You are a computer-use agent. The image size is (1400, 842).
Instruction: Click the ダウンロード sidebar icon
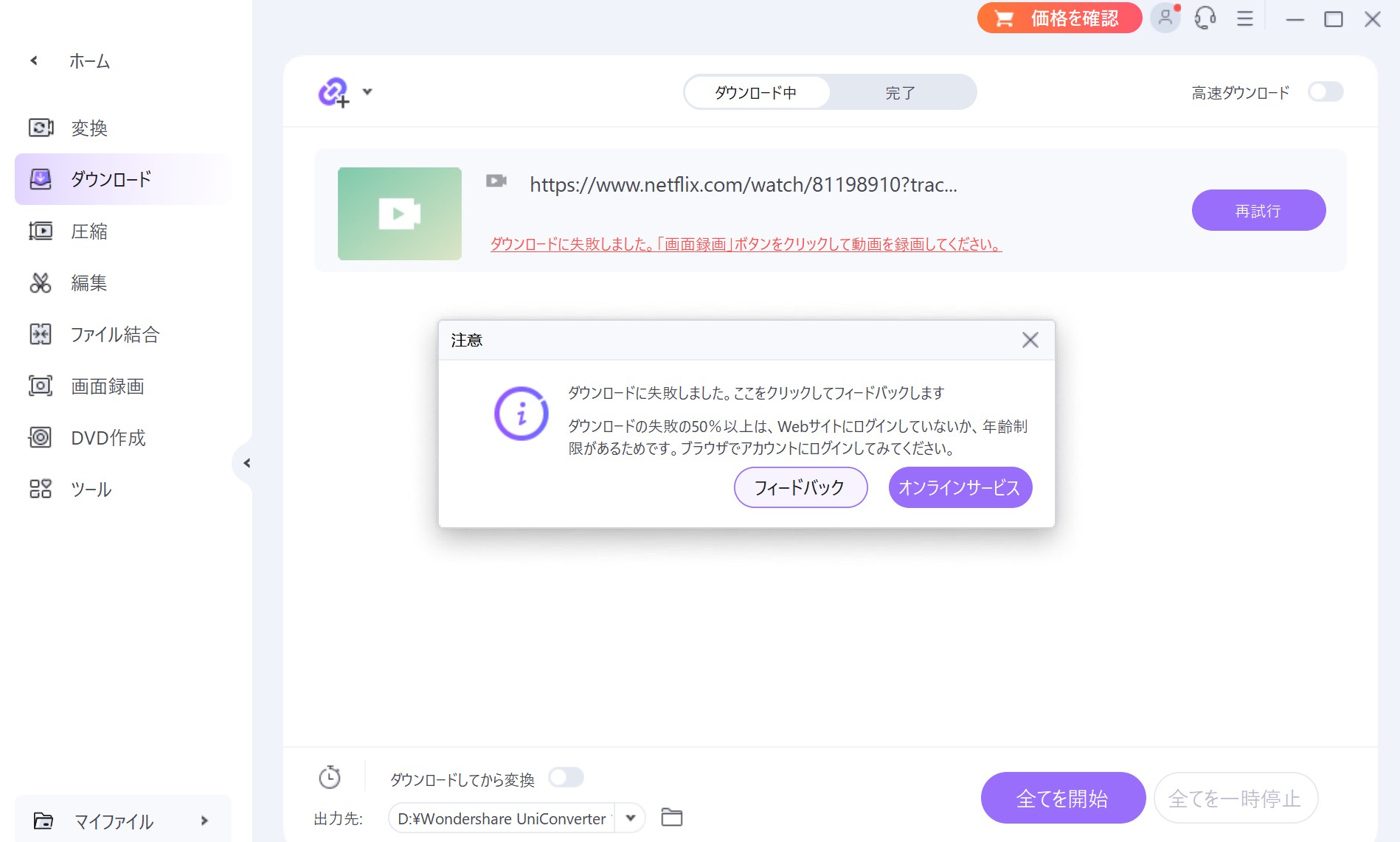point(41,179)
